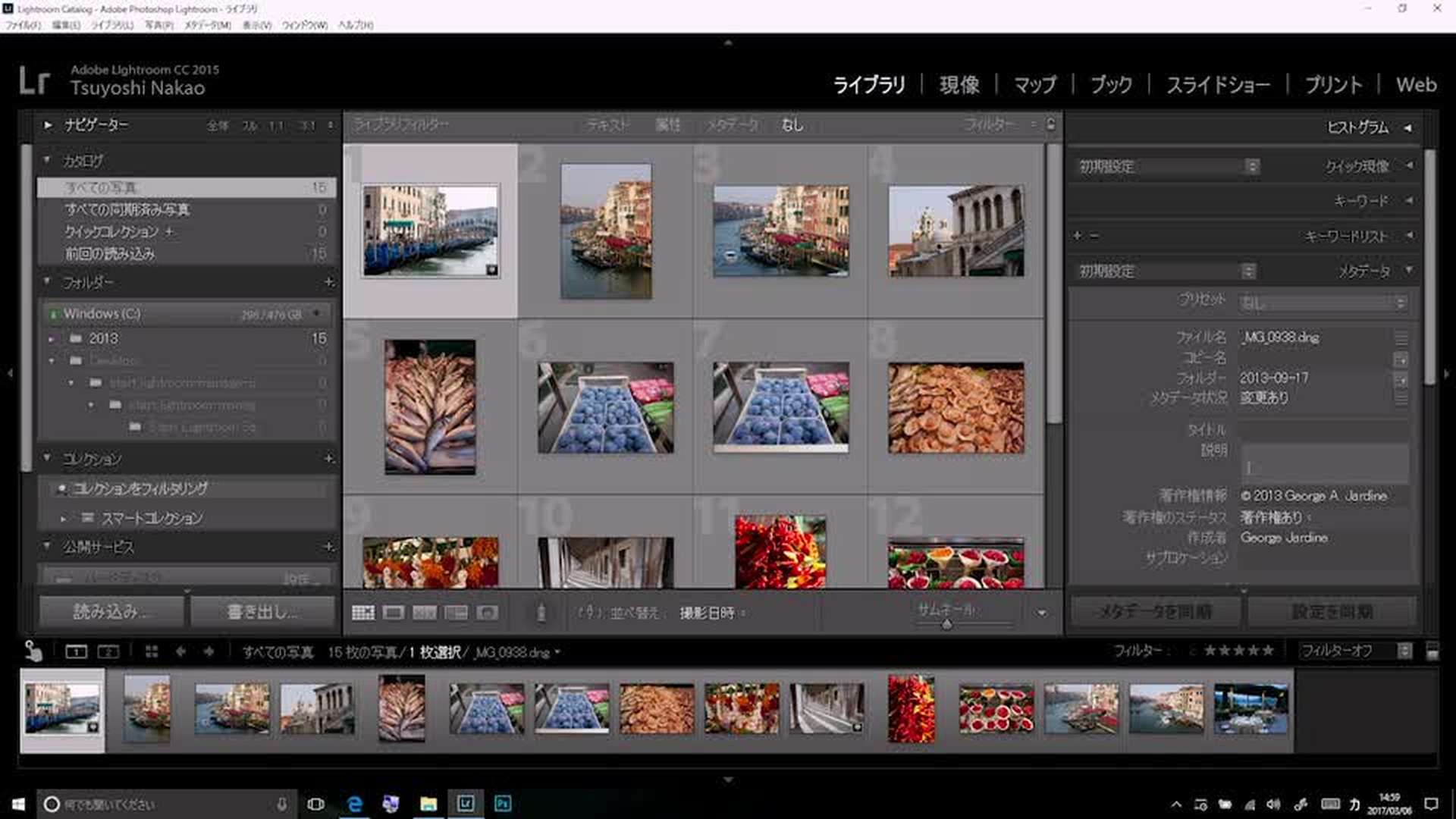This screenshot has height=819, width=1456.
Task: Go back with filmstrip left arrow
Action: click(180, 651)
